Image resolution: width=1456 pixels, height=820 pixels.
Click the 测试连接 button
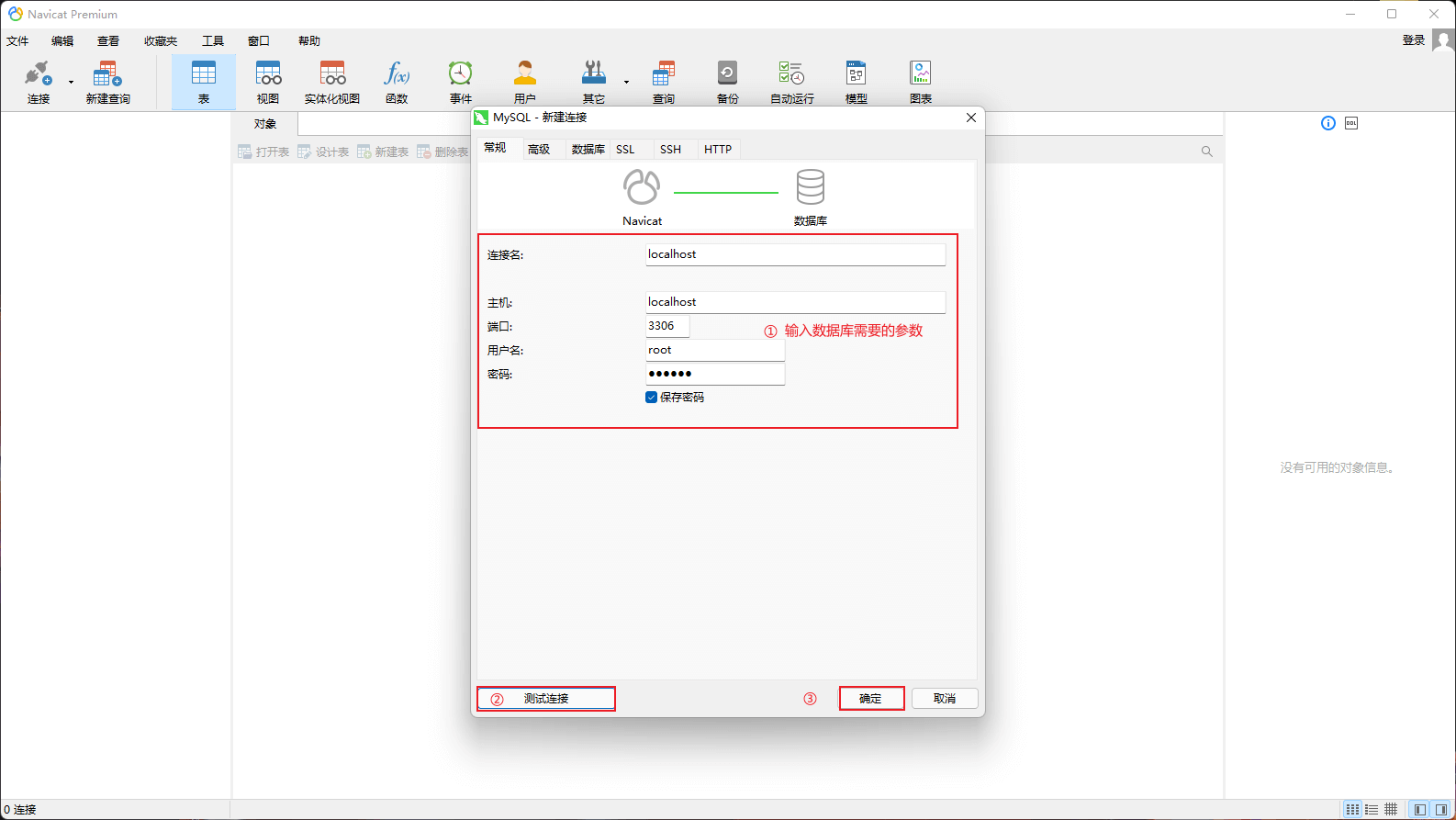point(546,699)
